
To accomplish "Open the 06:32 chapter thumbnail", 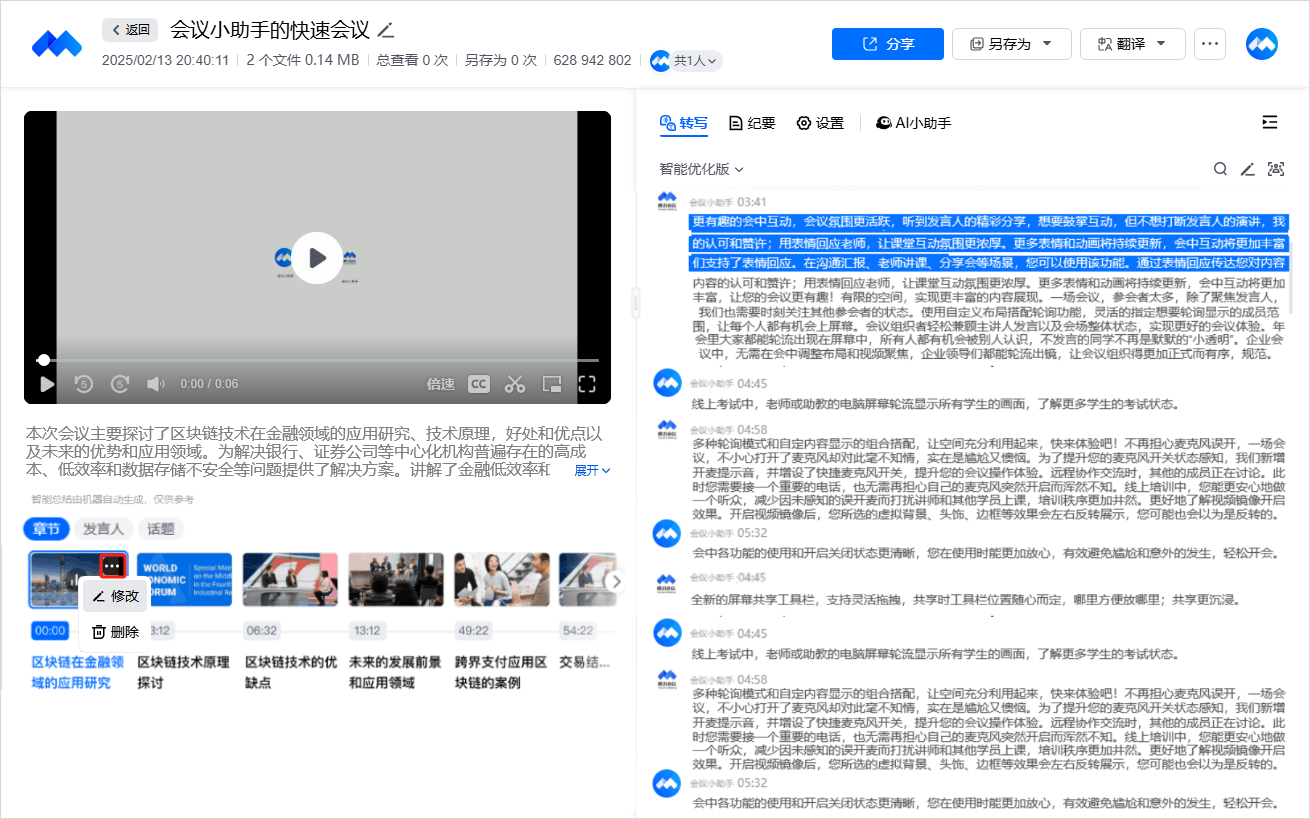I will (290, 580).
